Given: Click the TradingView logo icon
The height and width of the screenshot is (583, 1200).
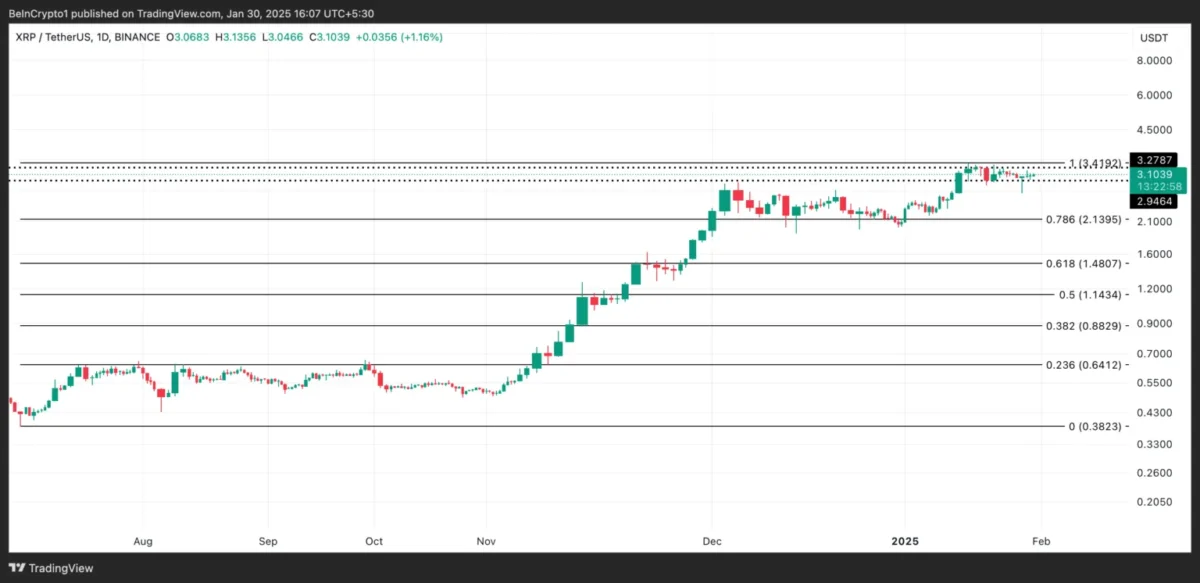Looking at the screenshot, I should [x=18, y=568].
